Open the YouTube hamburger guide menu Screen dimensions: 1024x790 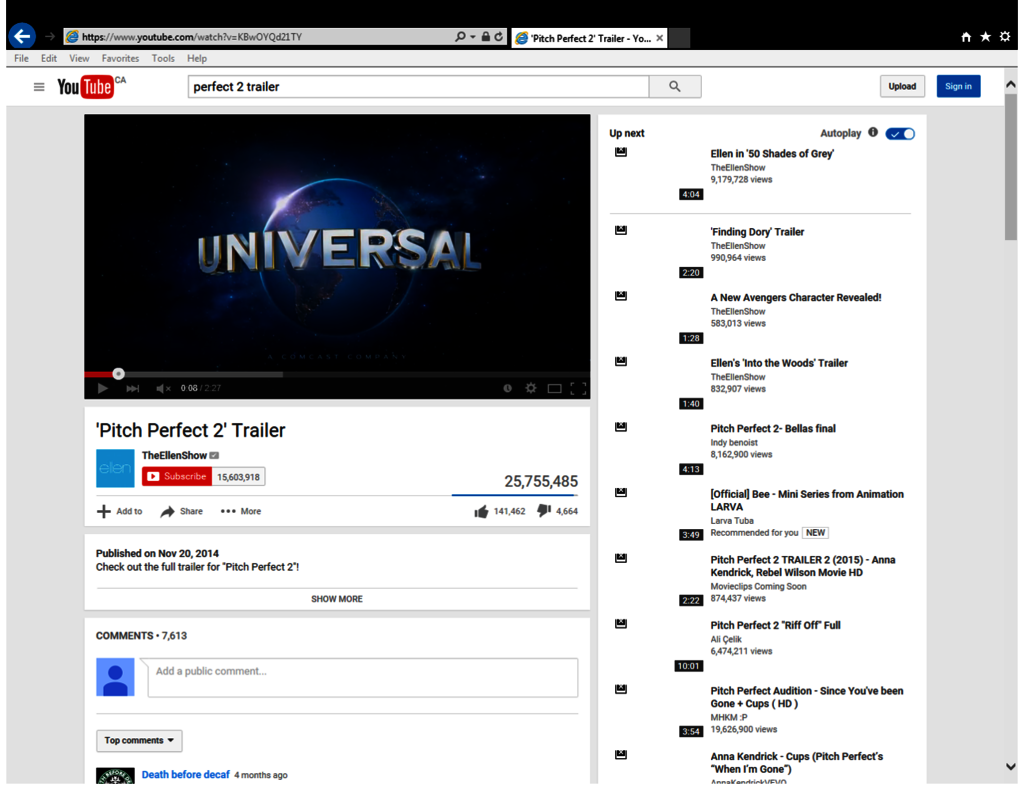point(39,87)
